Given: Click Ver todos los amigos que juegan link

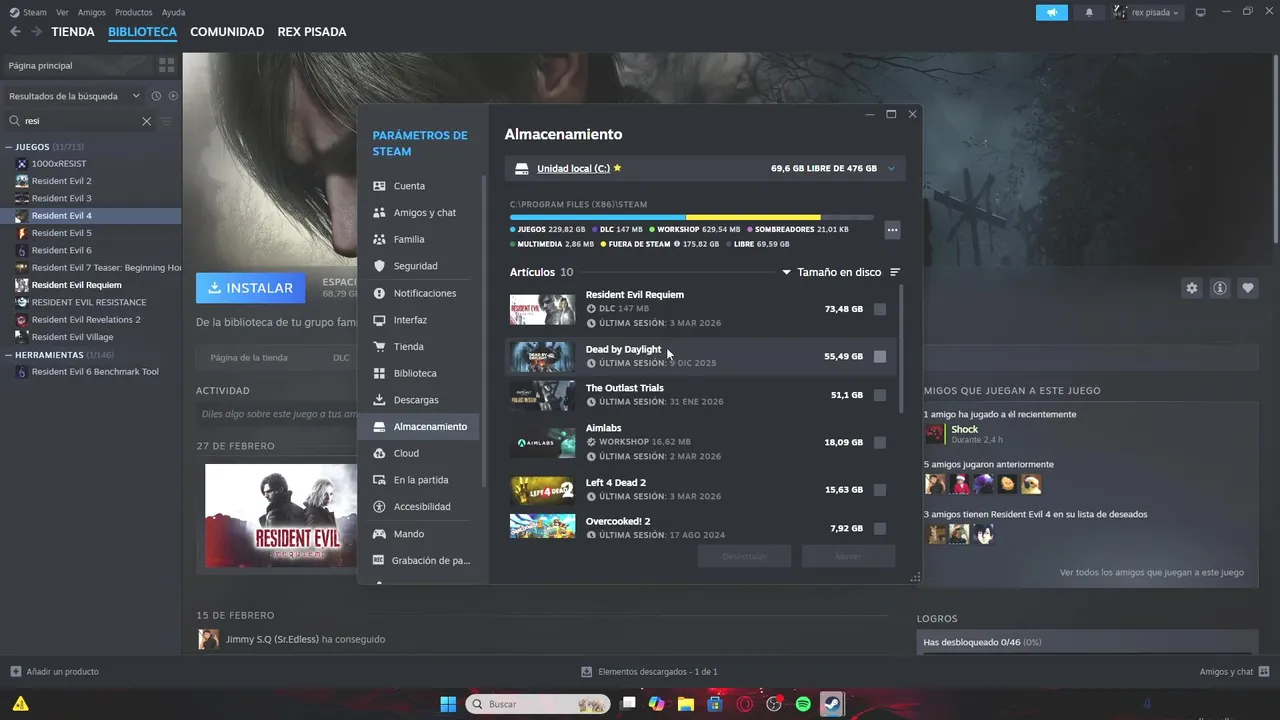Looking at the screenshot, I should [x=1152, y=572].
